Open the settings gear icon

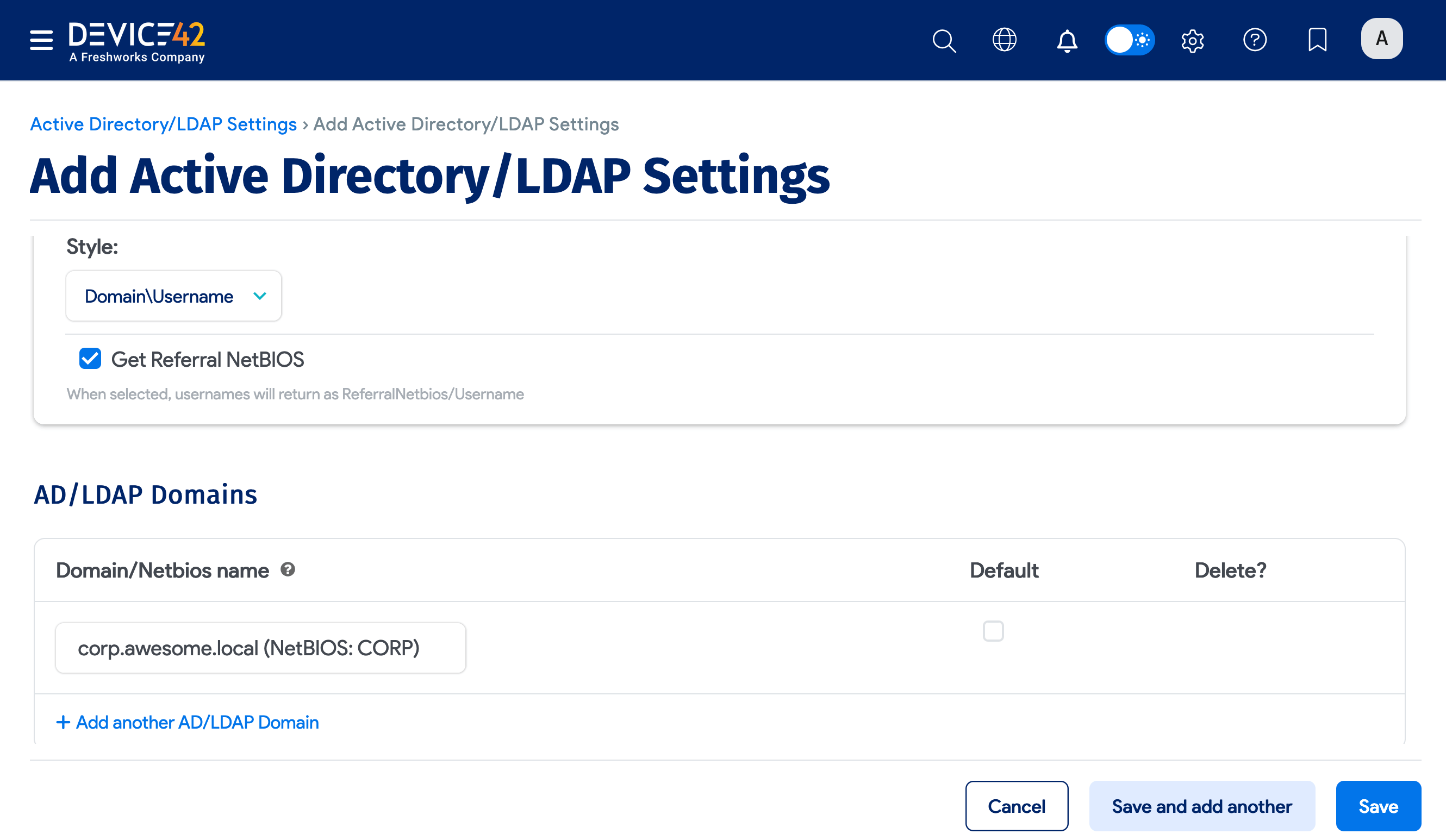[1192, 40]
